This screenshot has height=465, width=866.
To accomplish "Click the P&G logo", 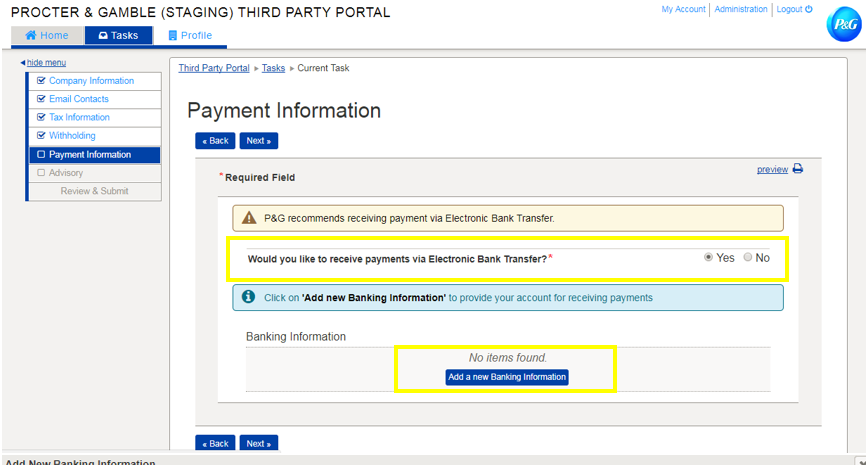I will pos(843,24).
